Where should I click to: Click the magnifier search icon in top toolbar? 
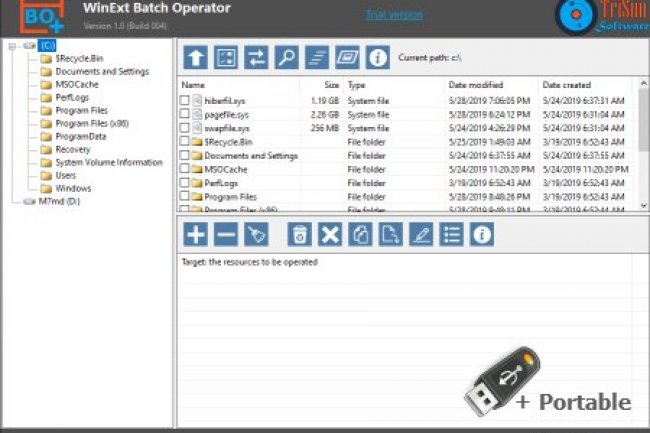pyautogui.click(x=286, y=57)
